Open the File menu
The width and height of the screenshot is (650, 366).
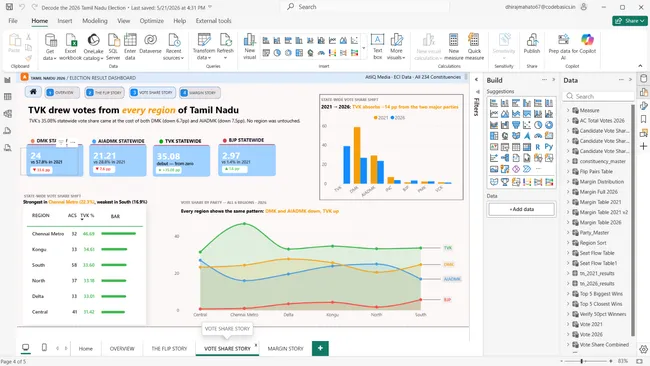click(x=13, y=21)
